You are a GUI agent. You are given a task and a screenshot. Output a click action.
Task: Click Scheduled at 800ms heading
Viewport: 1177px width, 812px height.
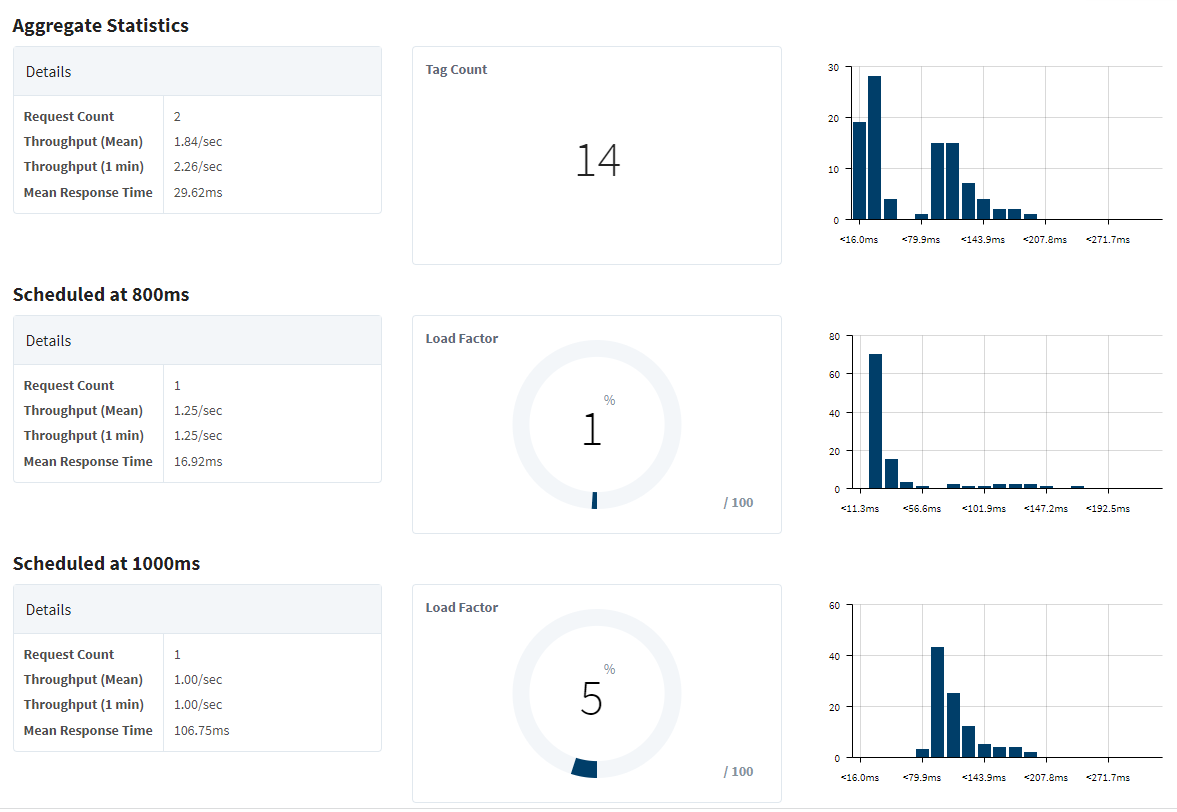point(101,295)
